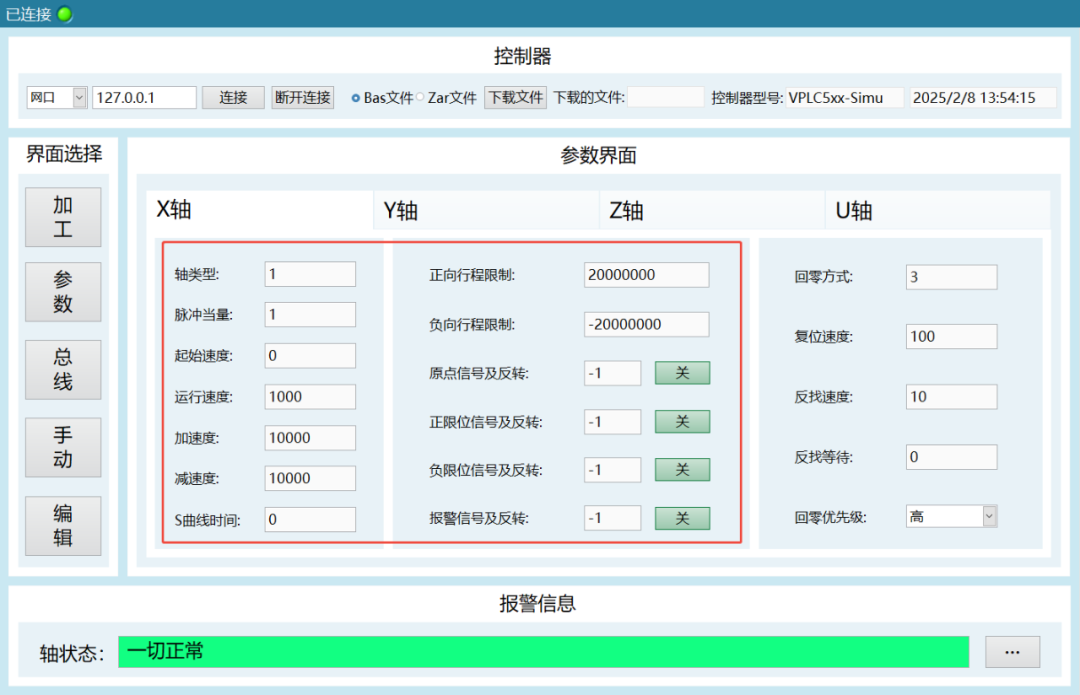The image size is (1080, 695).
Task: Click the green connection status indicator
Action: pyautogui.click(x=65, y=14)
